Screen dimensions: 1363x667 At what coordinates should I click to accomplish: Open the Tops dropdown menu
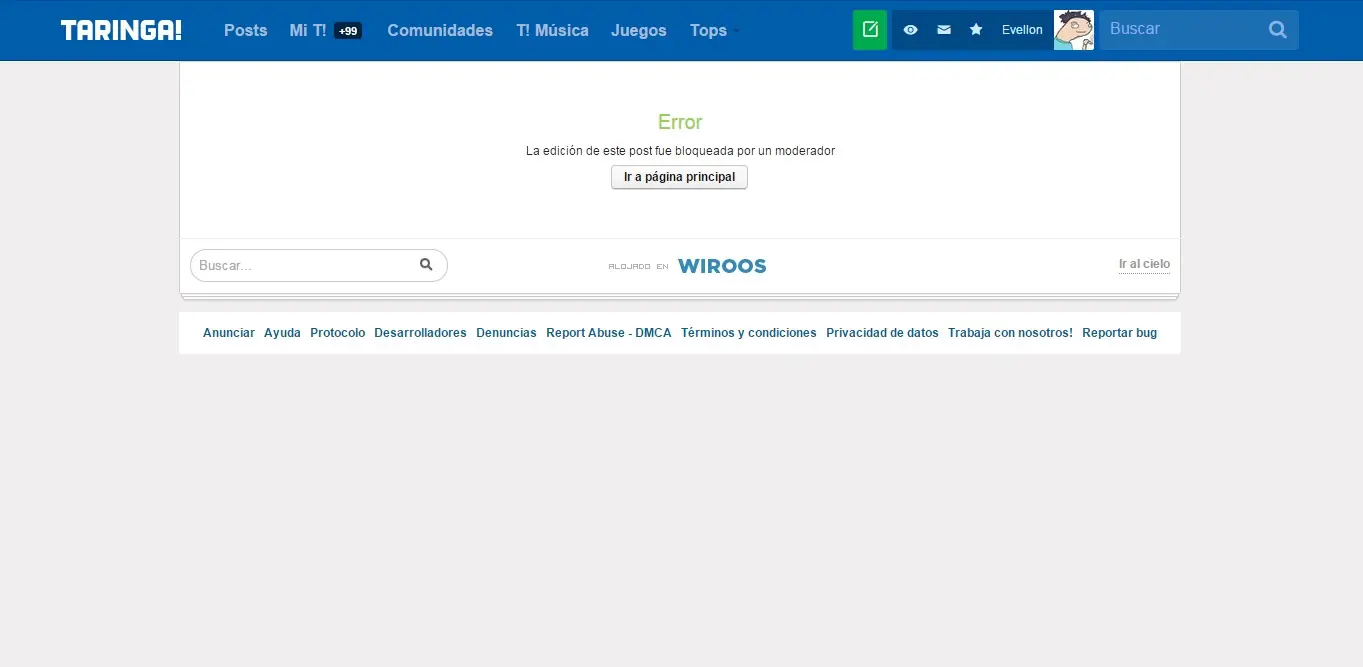pos(707,31)
